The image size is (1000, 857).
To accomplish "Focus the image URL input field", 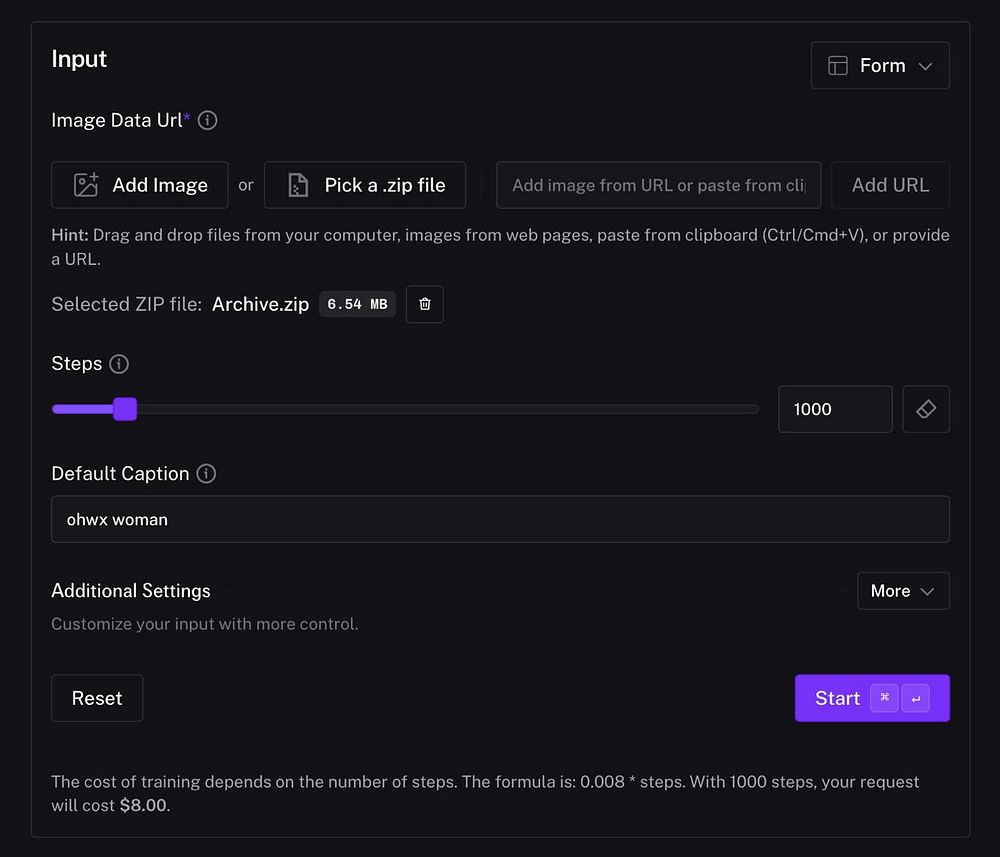I will pyautogui.click(x=658, y=185).
